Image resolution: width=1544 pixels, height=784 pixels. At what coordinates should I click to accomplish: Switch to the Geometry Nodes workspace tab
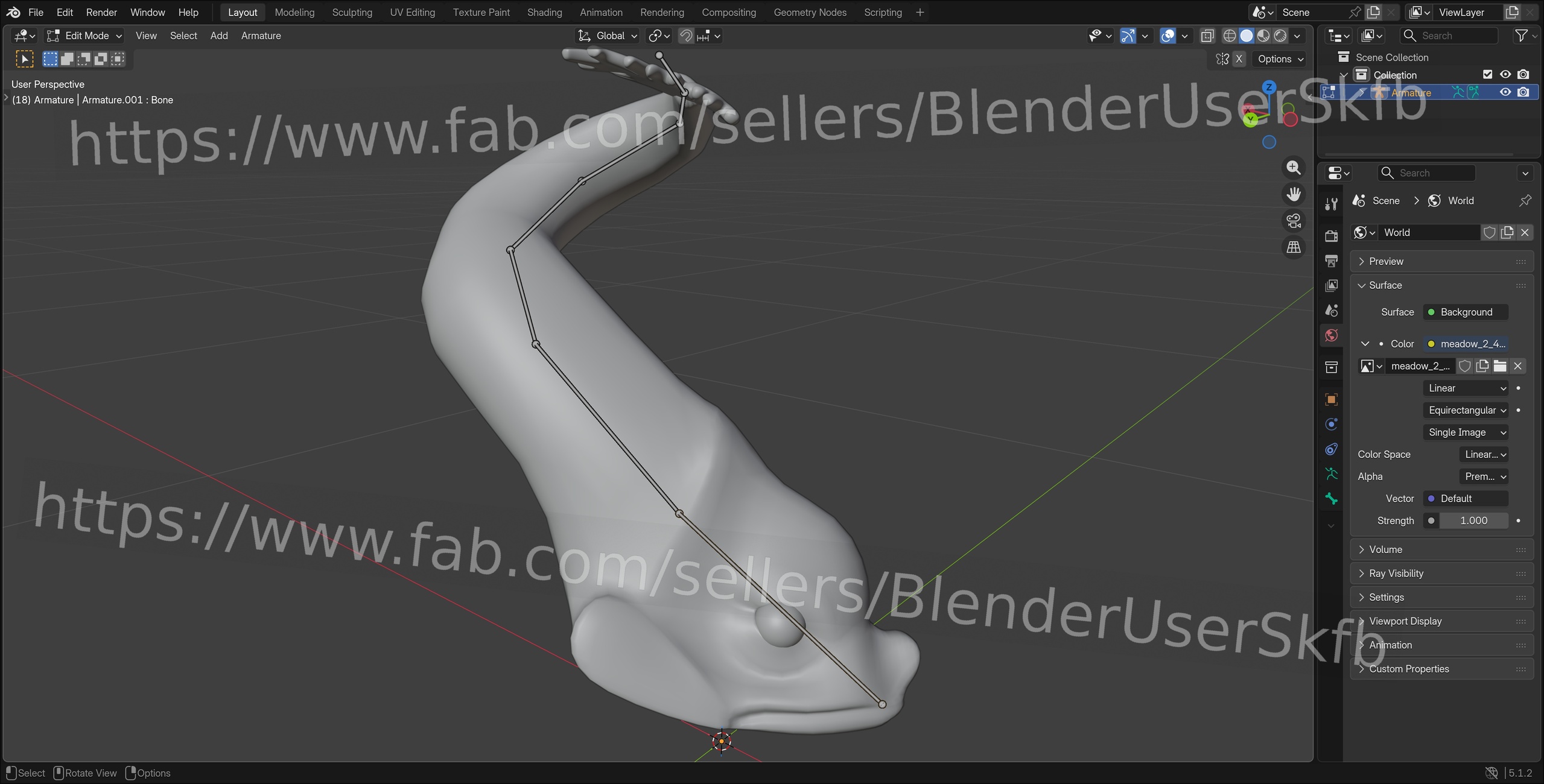click(x=810, y=12)
